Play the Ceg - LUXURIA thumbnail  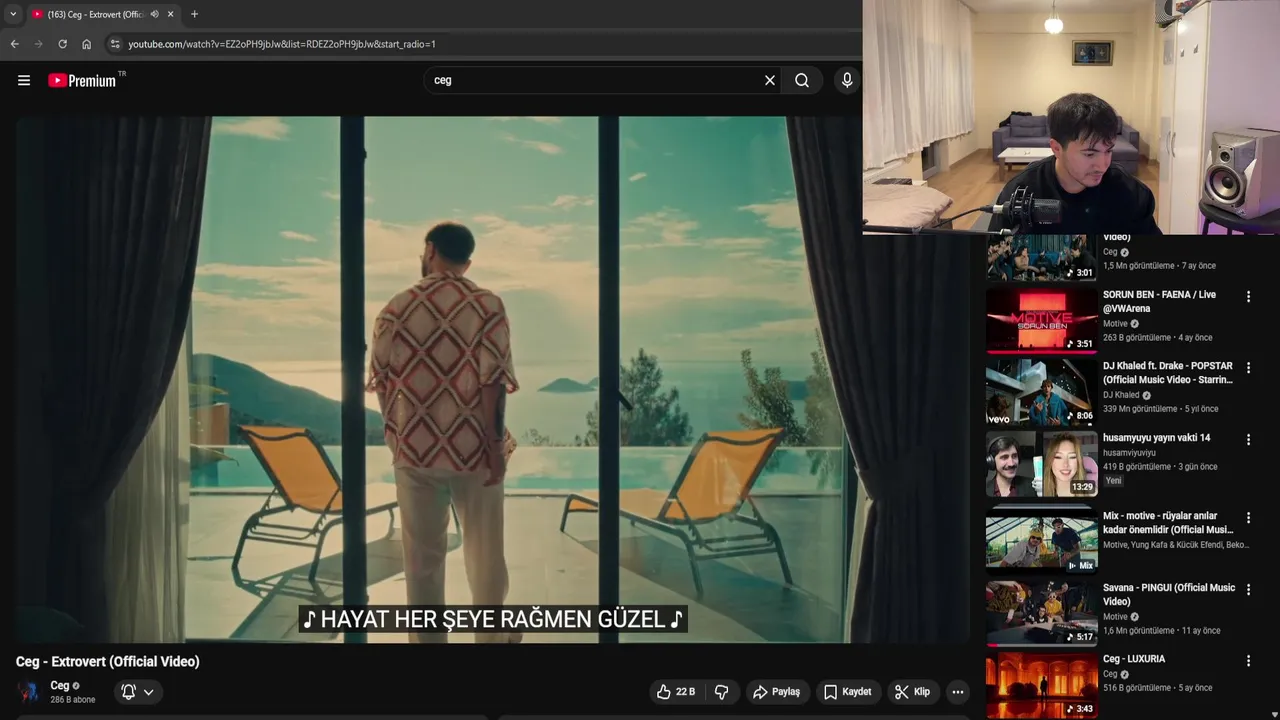(1041, 685)
